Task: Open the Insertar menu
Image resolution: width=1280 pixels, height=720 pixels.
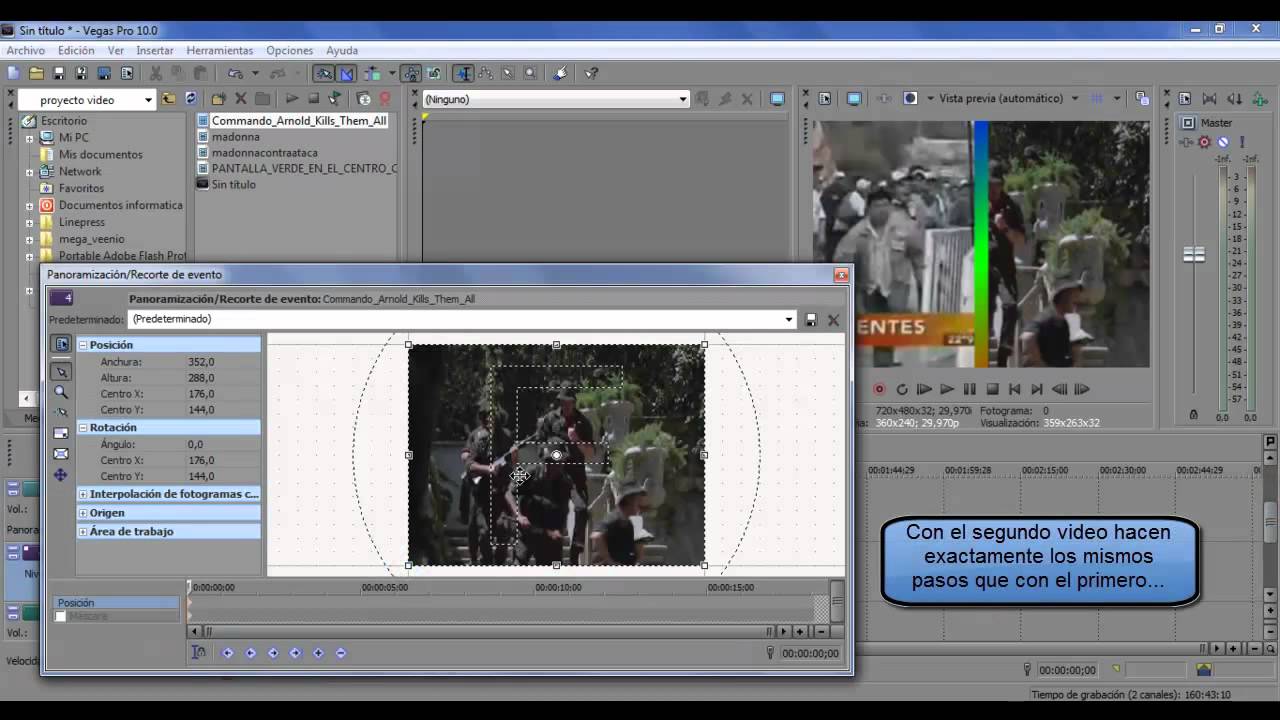Action: point(155,50)
